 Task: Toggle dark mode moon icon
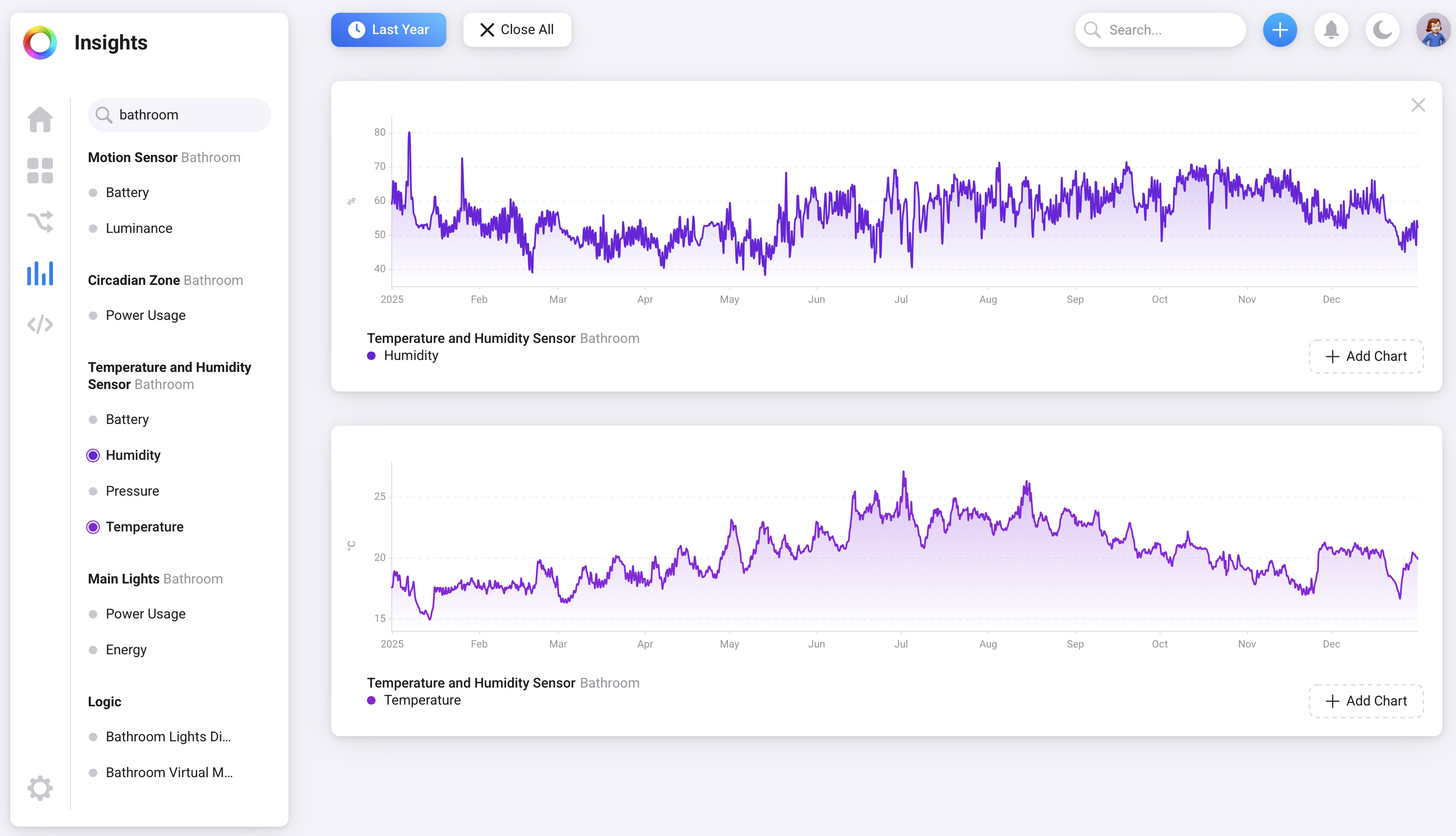click(1382, 30)
